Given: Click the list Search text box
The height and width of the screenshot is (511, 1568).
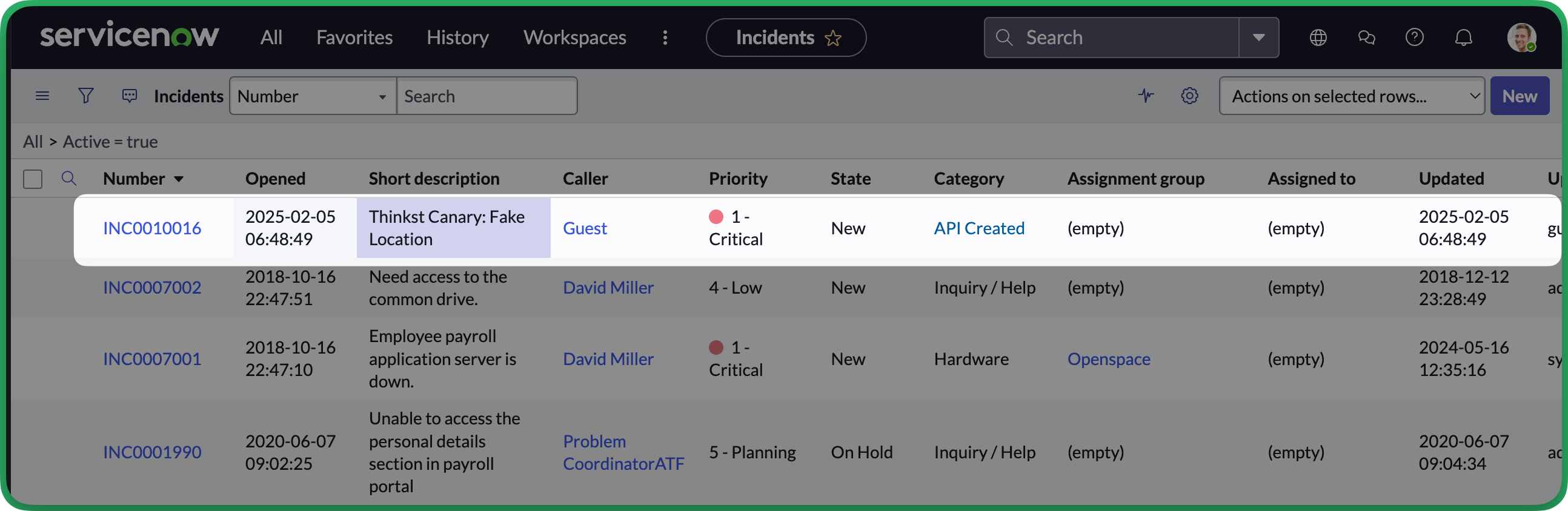Looking at the screenshot, I should 487,96.
